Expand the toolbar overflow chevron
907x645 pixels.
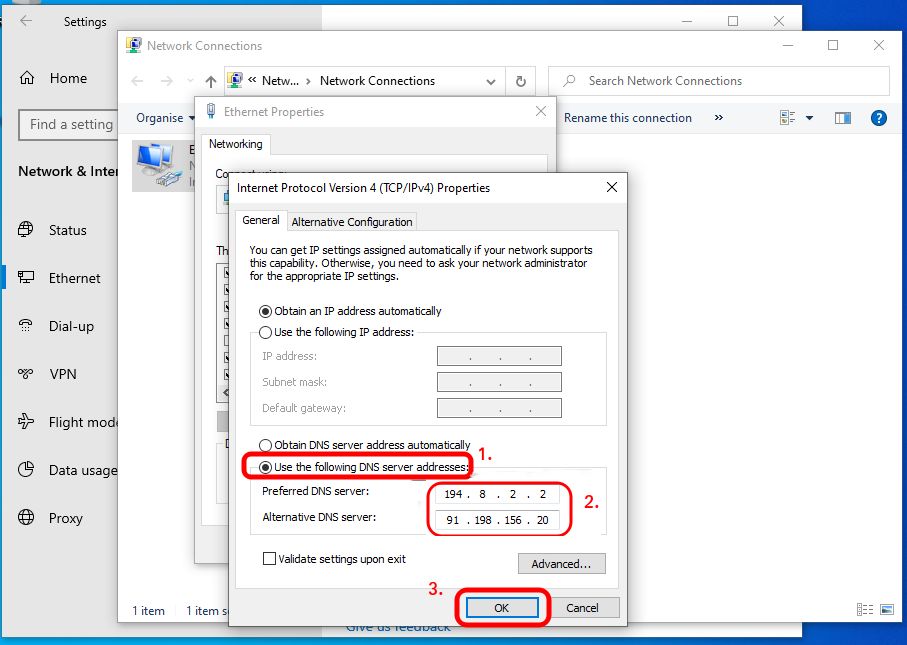point(718,118)
